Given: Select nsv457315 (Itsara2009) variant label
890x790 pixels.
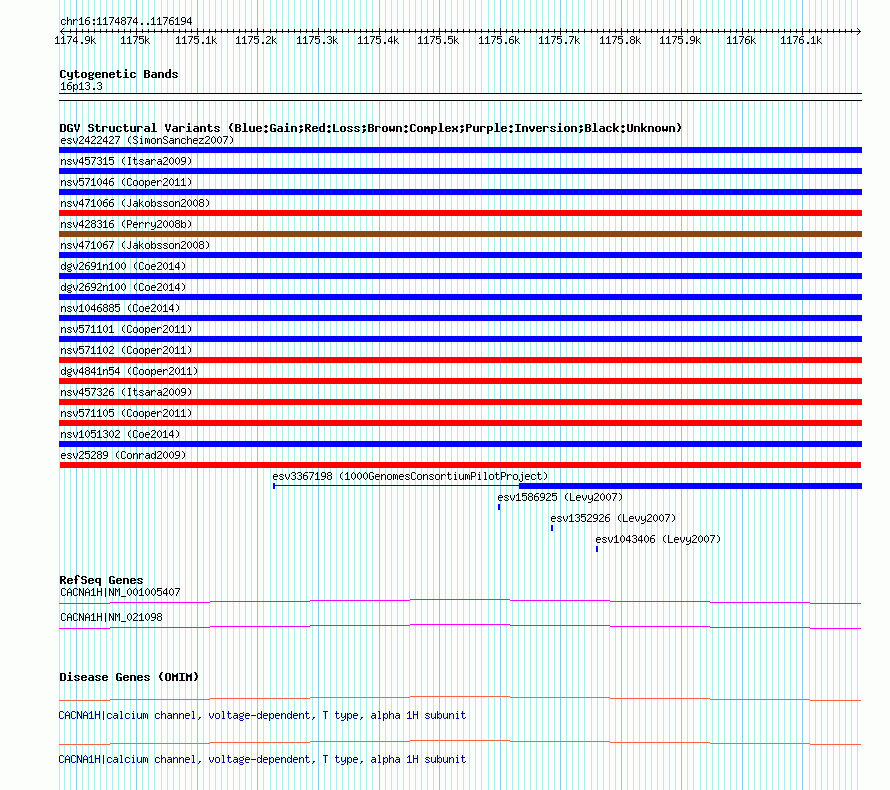Looking at the screenshot, I should (126, 161).
